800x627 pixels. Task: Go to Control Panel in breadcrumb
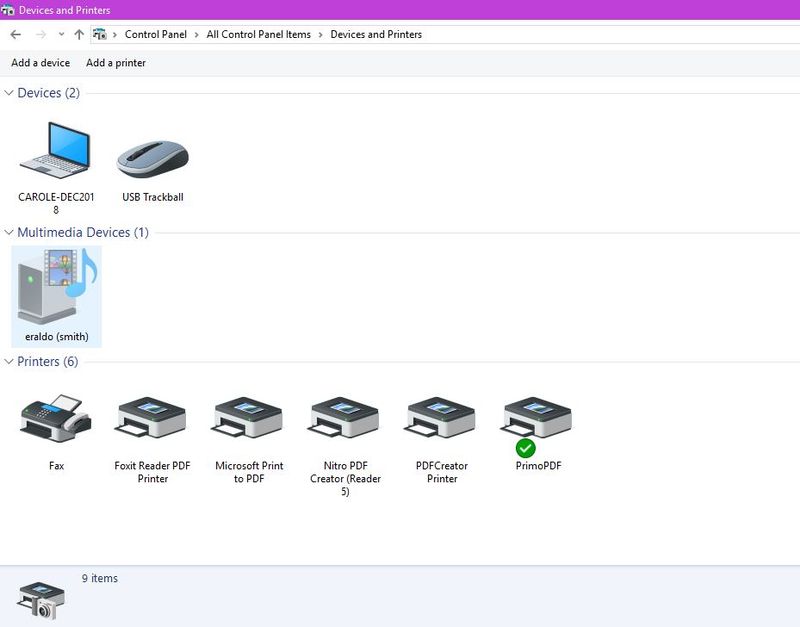pyautogui.click(x=155, y=34)
